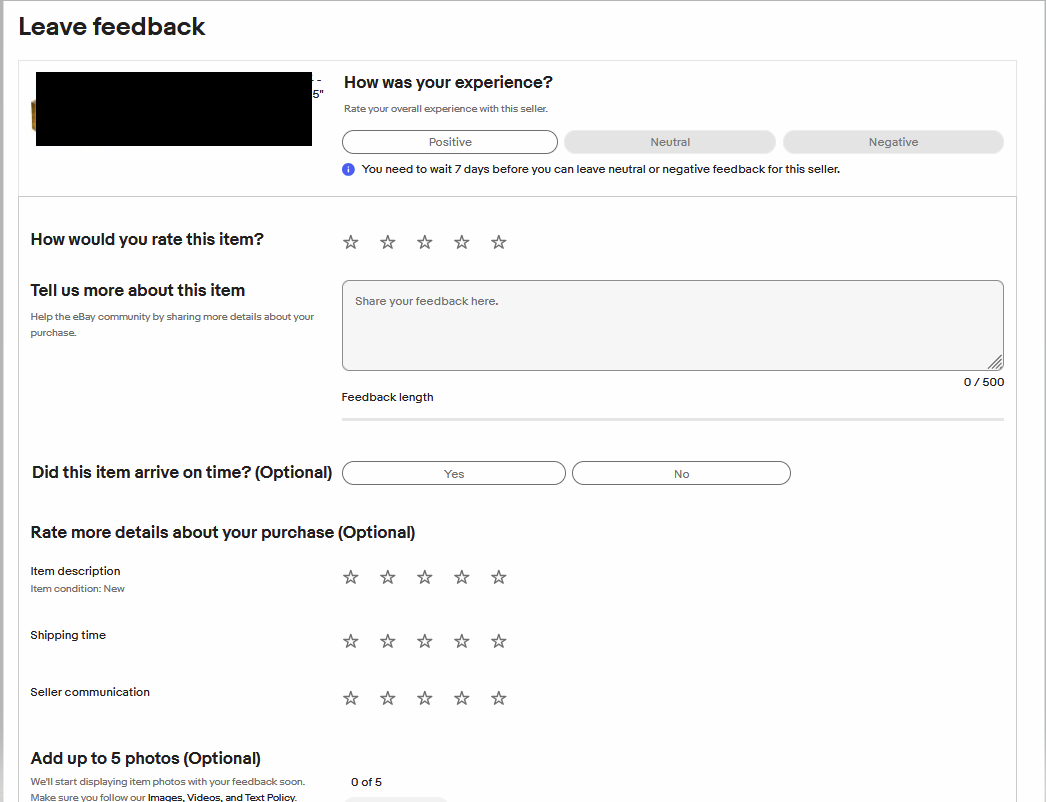The image size is (1046, 802).
Task: Give Shipping time two stars
Action: [388, 641]
